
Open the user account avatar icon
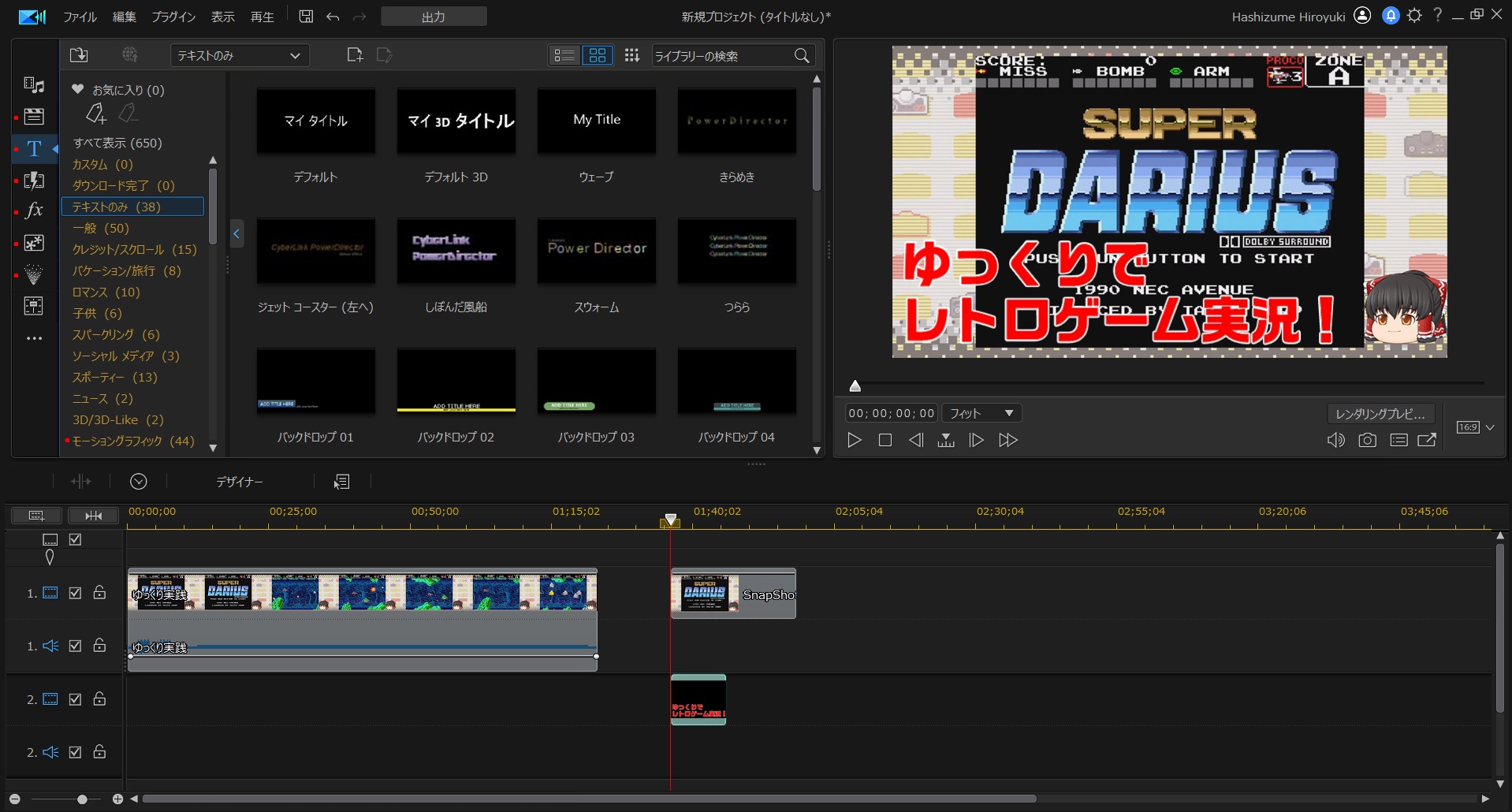click(1362, 16)
